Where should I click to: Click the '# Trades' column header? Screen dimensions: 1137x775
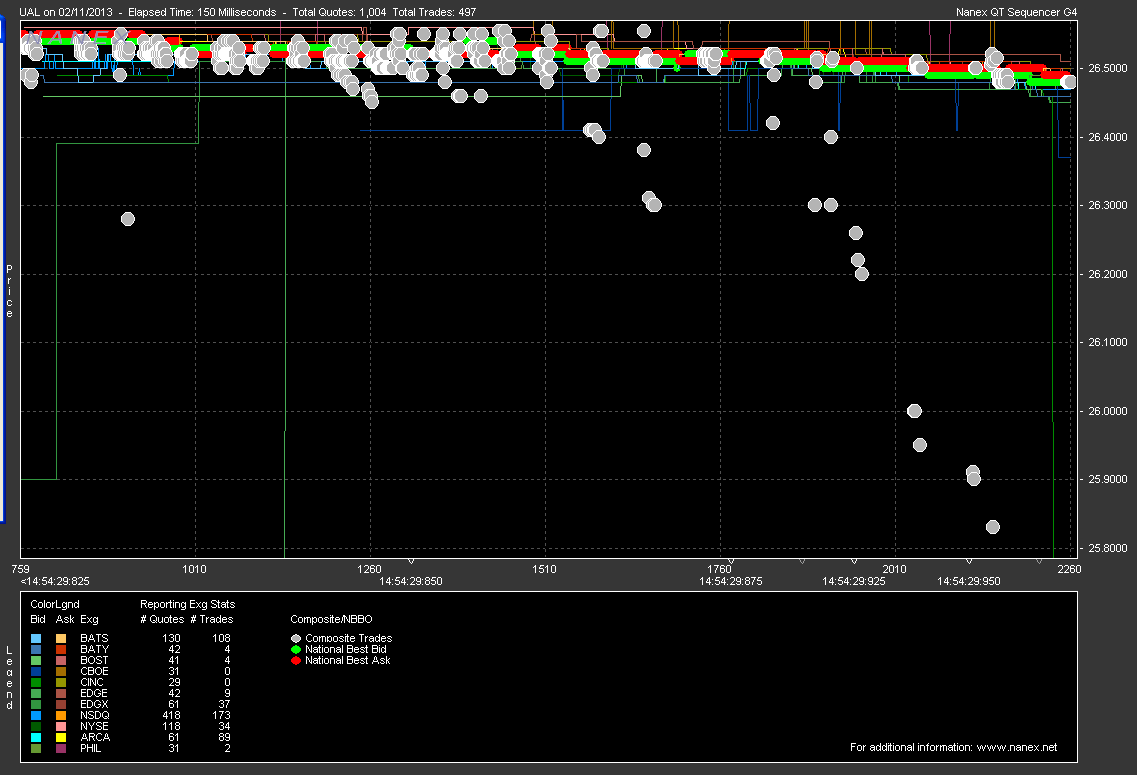point(212,619)
